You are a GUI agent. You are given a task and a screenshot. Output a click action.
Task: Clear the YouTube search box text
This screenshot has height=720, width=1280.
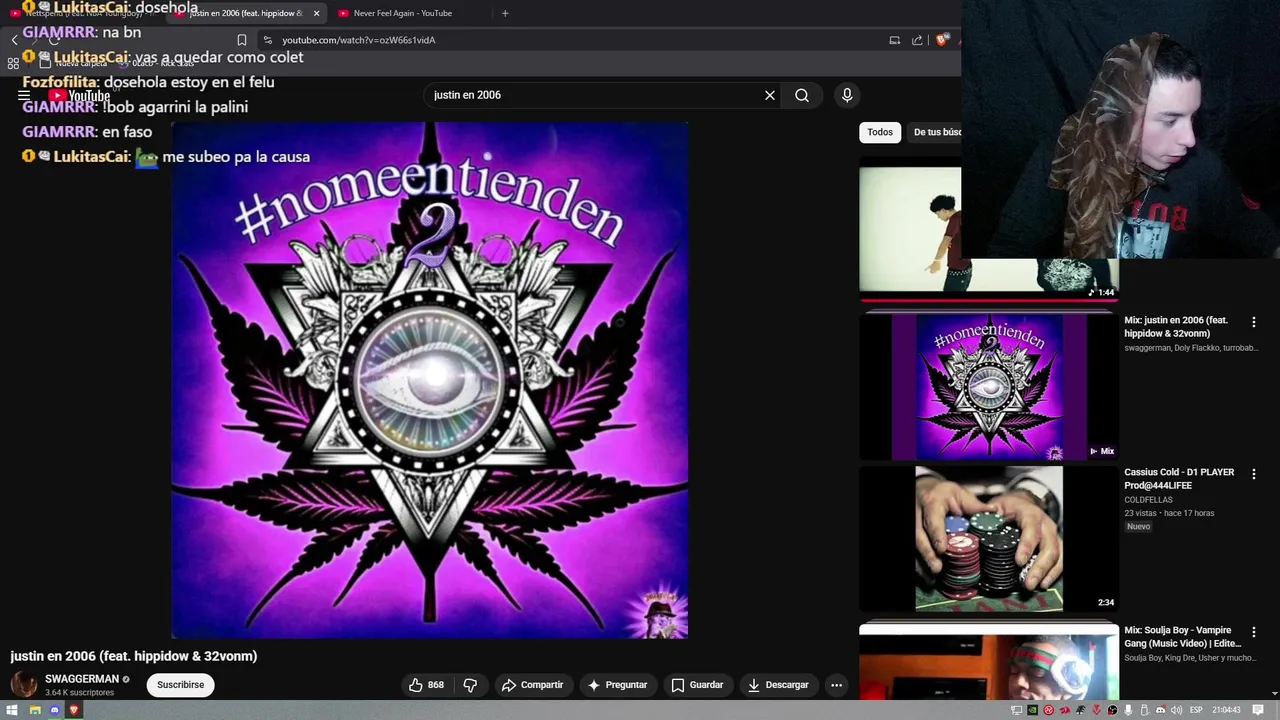click(x=770, y=95)
